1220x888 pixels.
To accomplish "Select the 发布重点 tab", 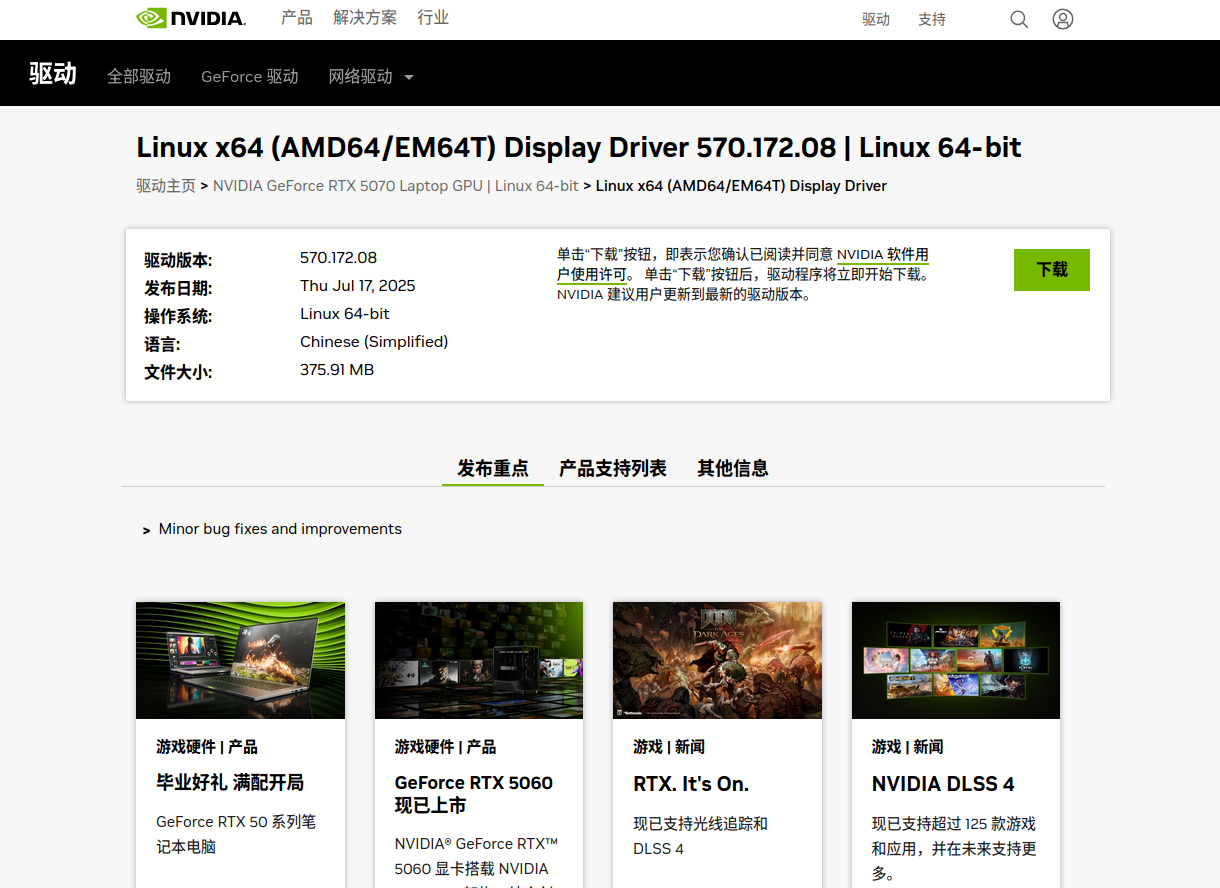I will [492, 467].
